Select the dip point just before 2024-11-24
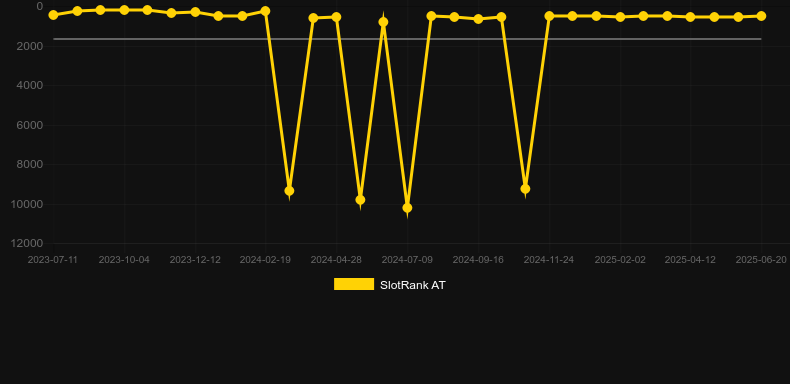 click(x=525, y=189)
